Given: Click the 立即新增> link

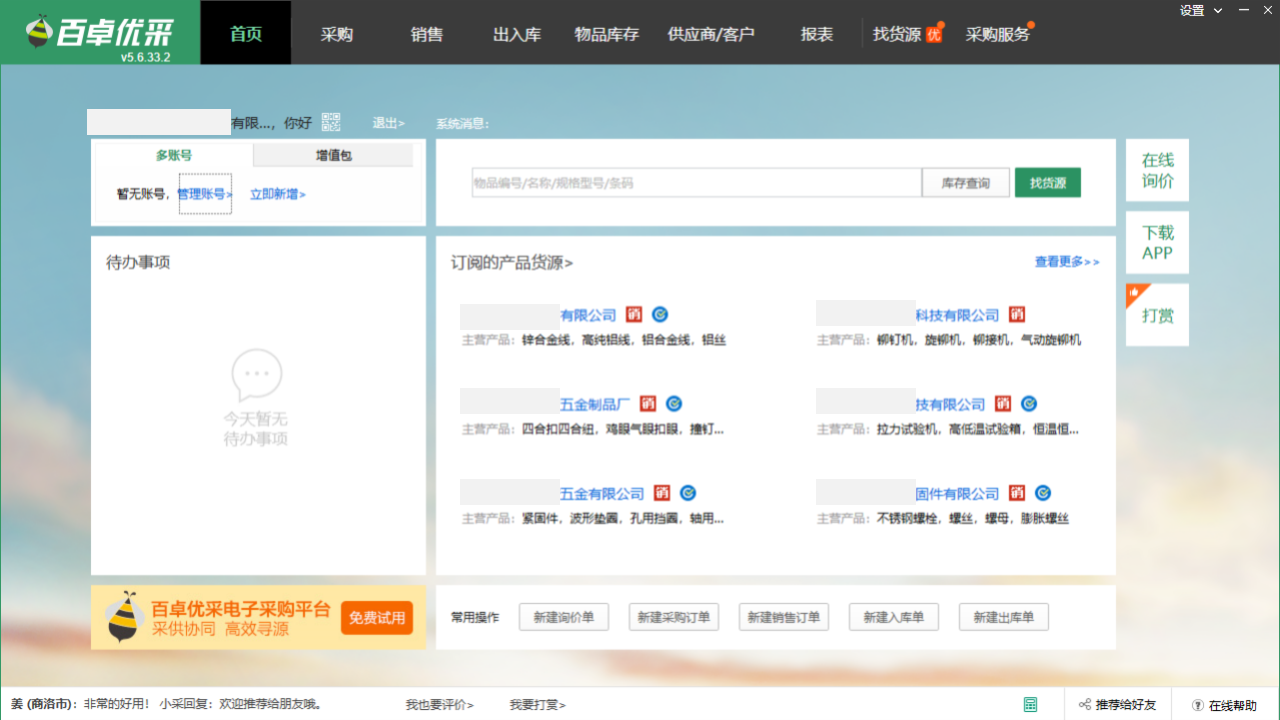Looking at the screenshot, I should click(277, 194).
